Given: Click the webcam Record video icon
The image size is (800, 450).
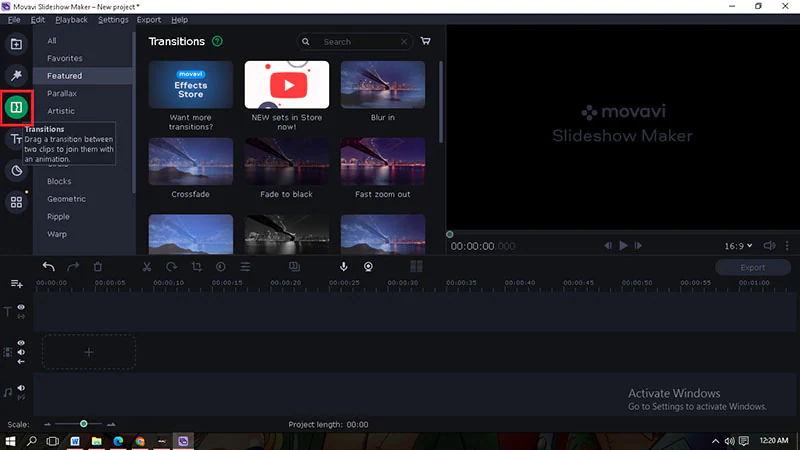Looking at the screenshot, I should click(368, 266).
